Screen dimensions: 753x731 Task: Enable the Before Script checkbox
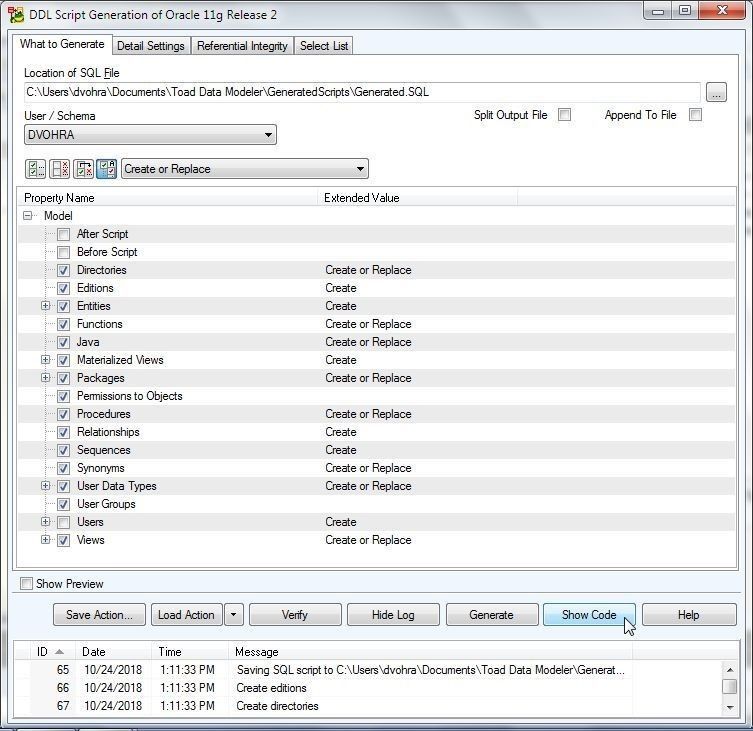click(63, 252)
